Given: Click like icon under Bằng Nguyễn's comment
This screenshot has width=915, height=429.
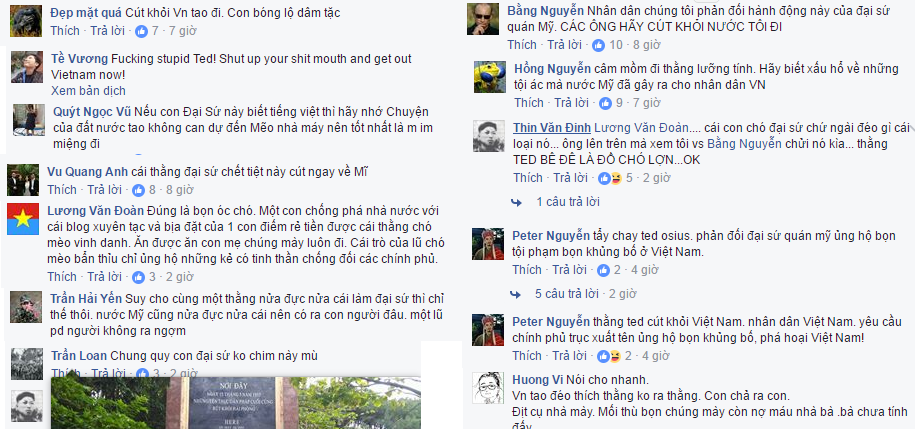Looking at the screenshot, I should pyautogui.click(x=598, y=45).
